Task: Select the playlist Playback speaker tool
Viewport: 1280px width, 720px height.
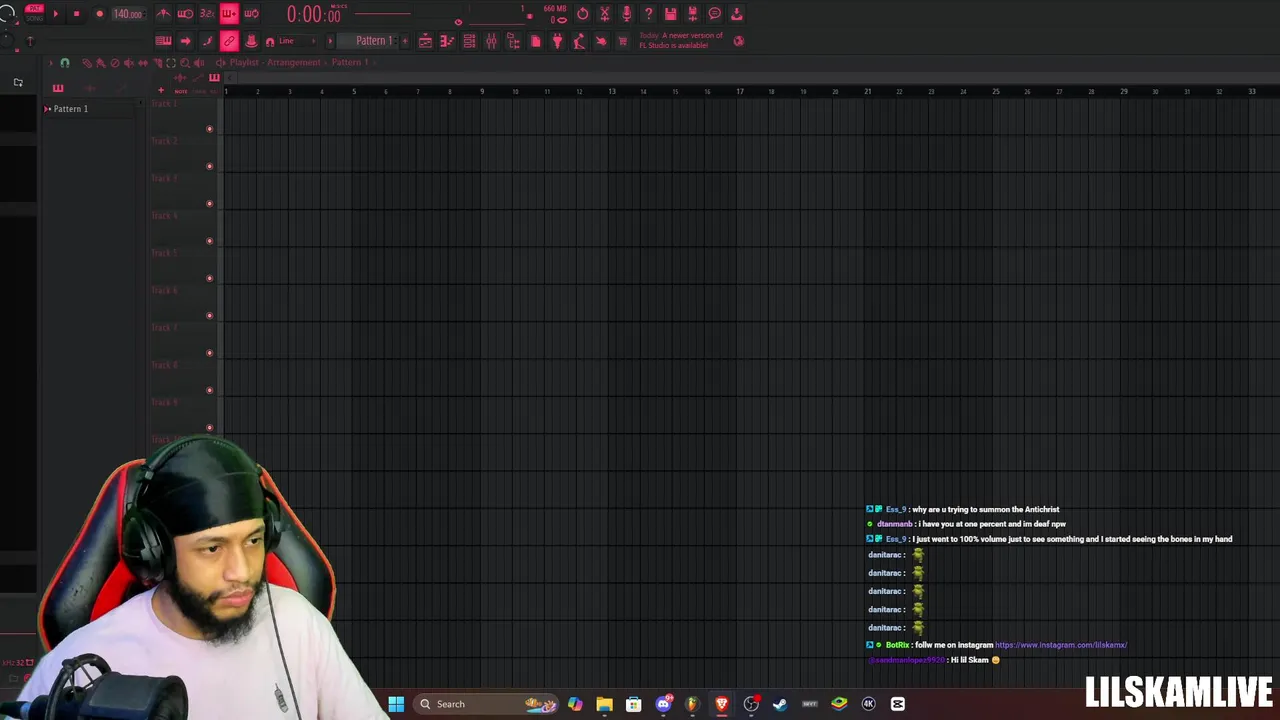Action: 199,63
